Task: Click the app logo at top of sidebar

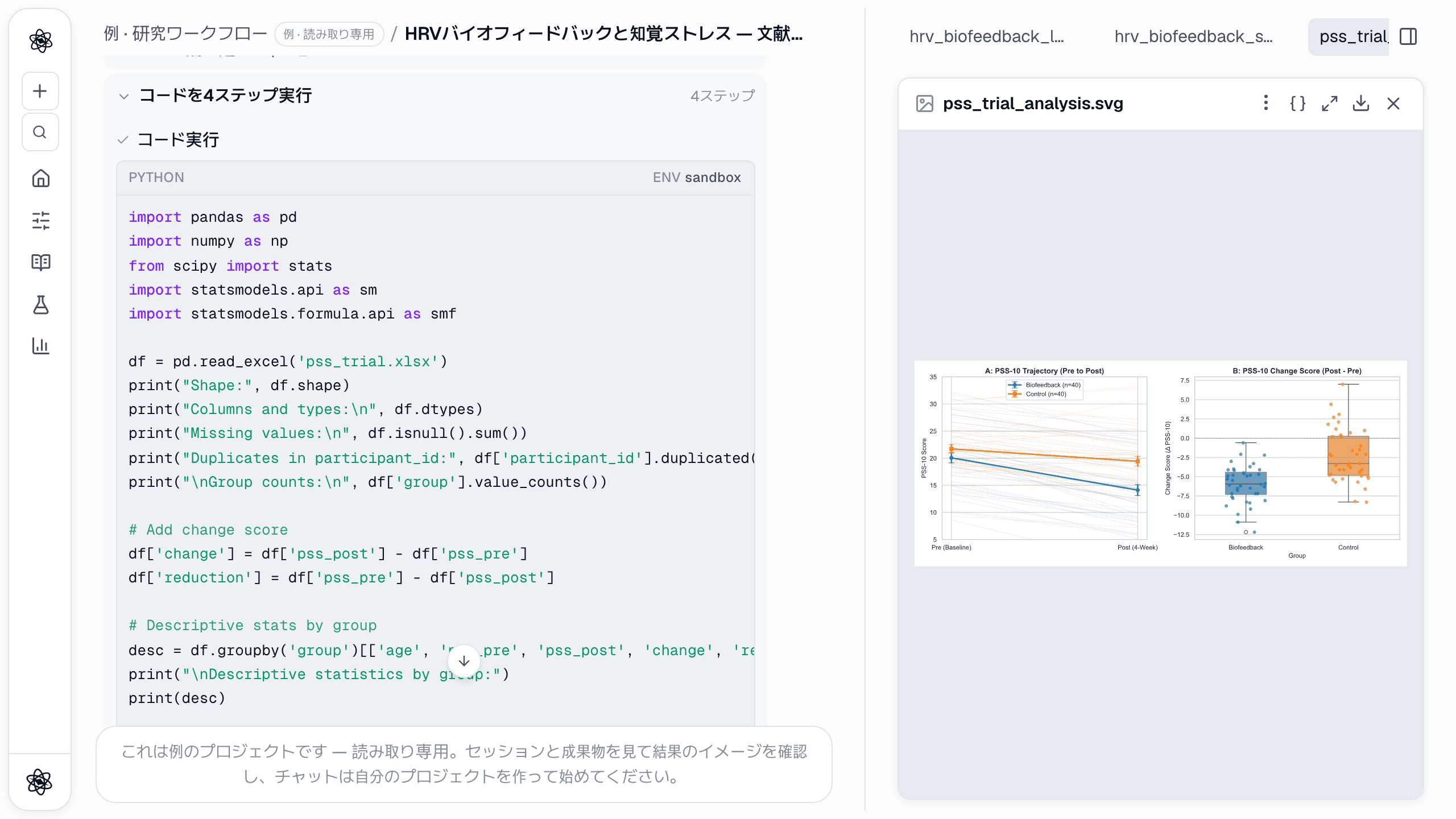Action: click(40, 41)
